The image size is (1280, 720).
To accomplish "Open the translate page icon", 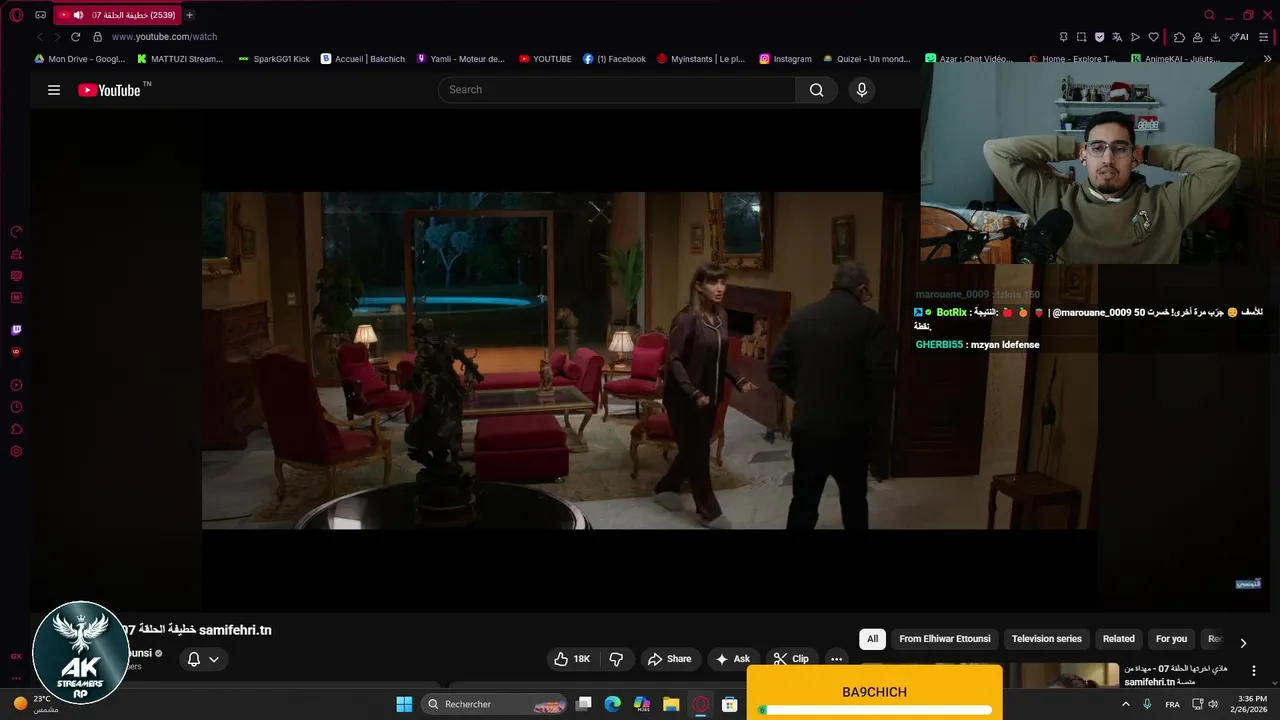I will 1117,37.
